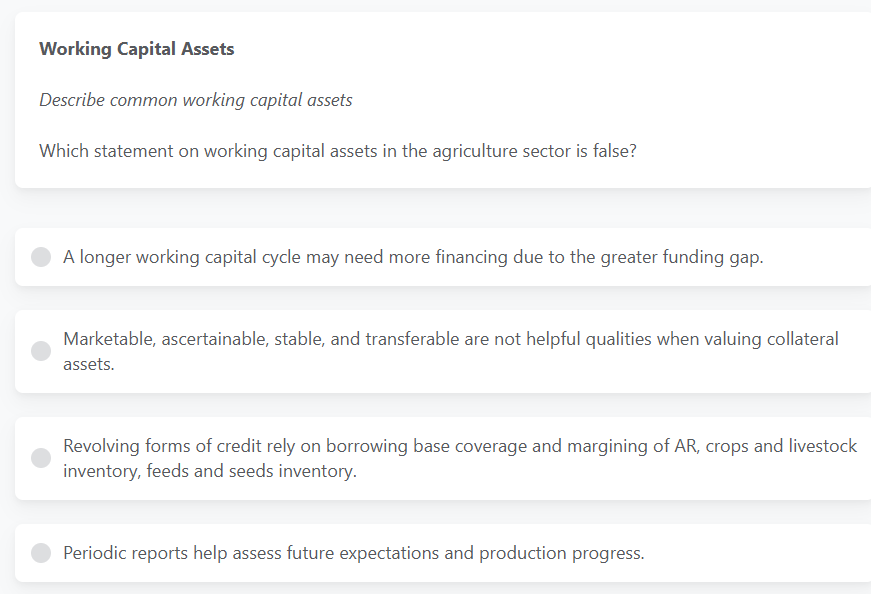The height and width of the screenshot is (594, 871).
Task: Click the italicized describe working capital assets subtitle
Action: pyautogui.click(x=195, y=100)
